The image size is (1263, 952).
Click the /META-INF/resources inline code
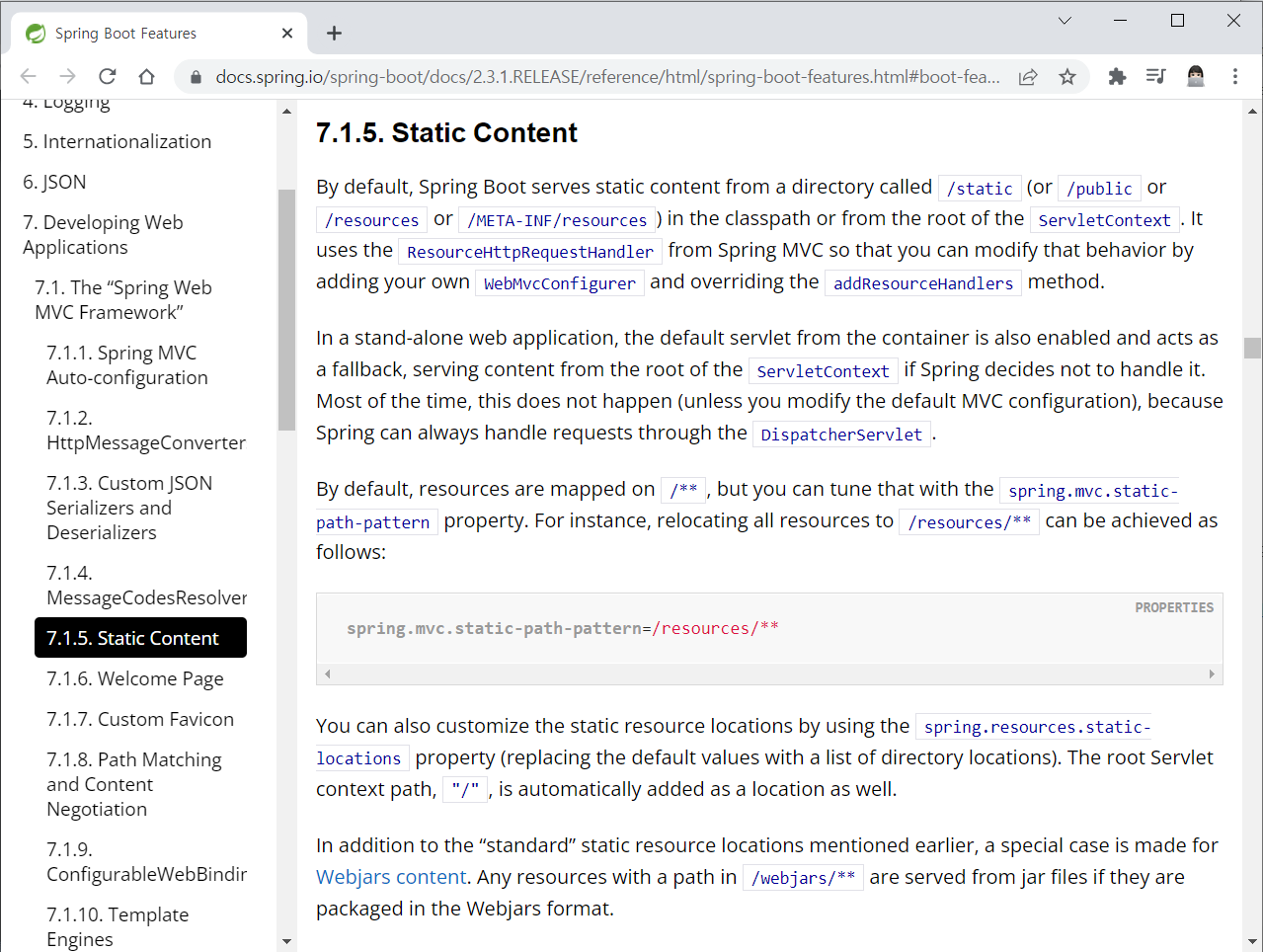(557, 220)
